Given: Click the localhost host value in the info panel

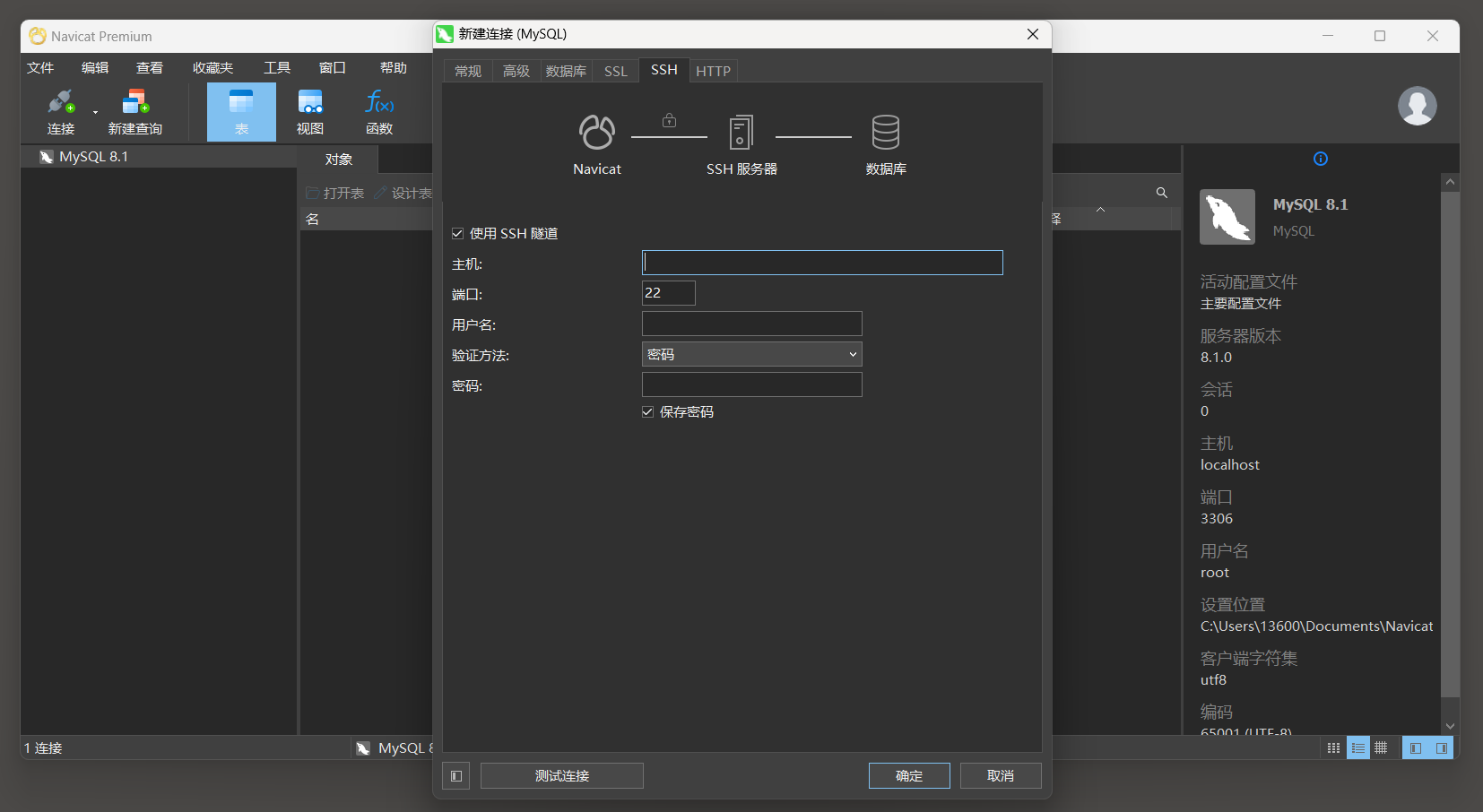Looking at the screenshot, I should point(1230,465).
